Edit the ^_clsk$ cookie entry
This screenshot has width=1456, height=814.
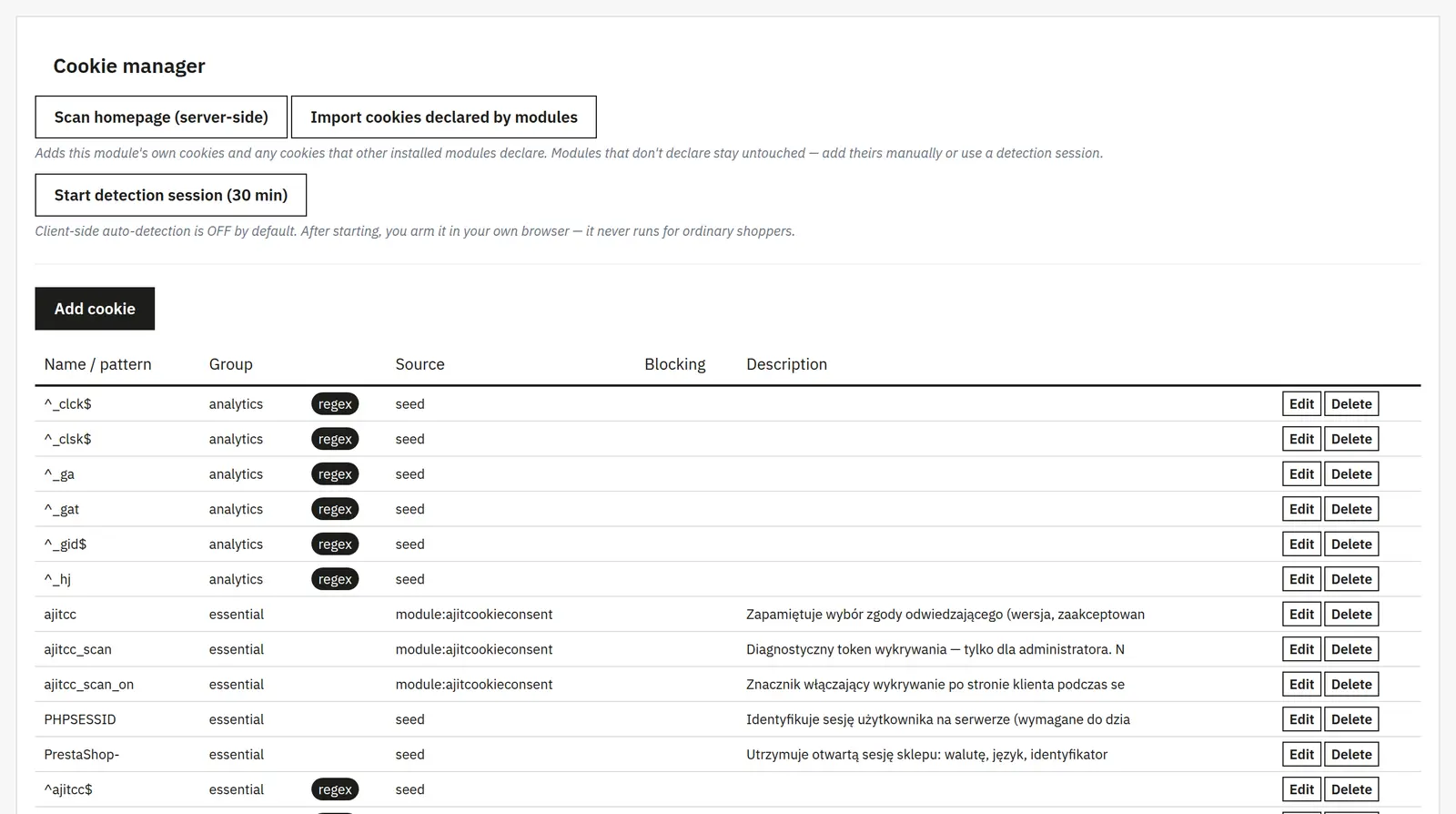pos(1301,439)
